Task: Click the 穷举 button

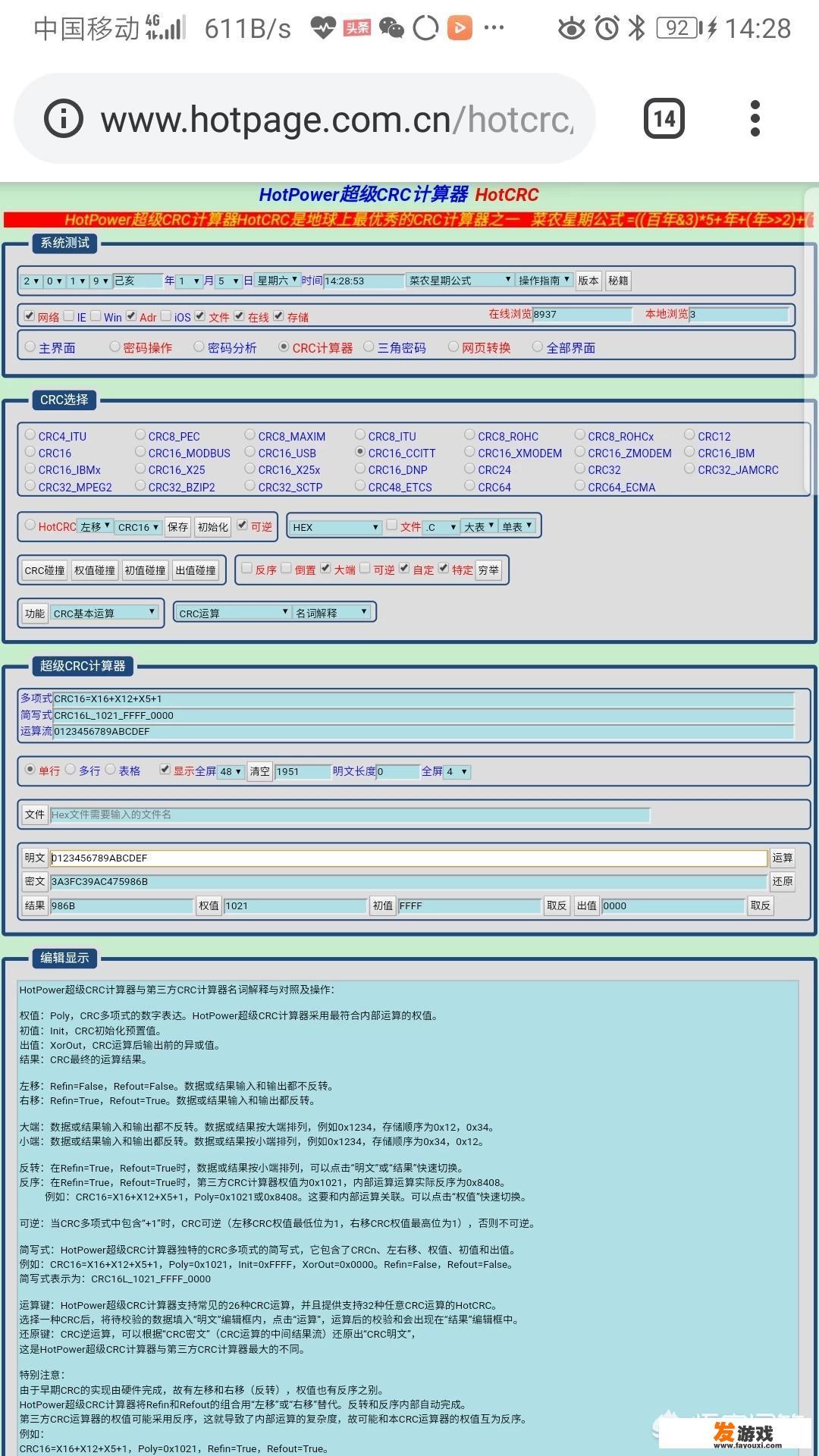Action: (489, 570)
